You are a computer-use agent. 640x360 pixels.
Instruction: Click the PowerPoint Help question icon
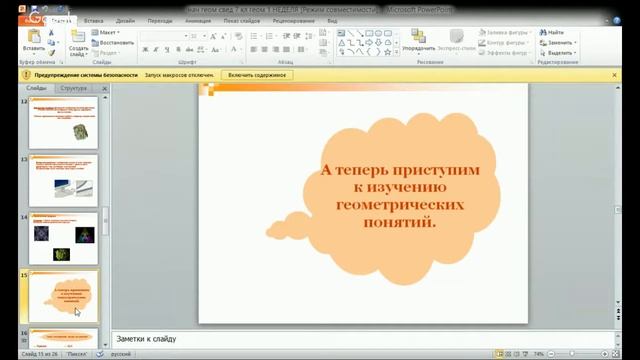click(617, 20)
